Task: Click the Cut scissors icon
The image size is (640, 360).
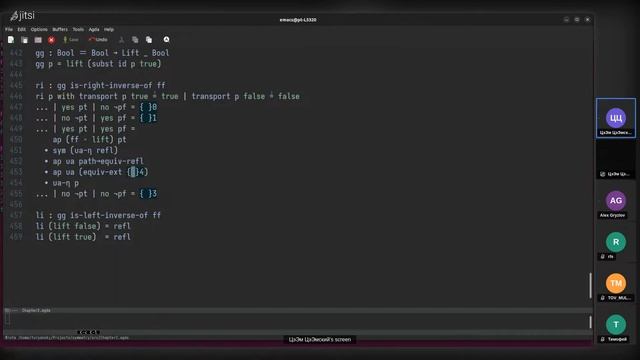Action: pyautogui.click(x=121, y=40)
